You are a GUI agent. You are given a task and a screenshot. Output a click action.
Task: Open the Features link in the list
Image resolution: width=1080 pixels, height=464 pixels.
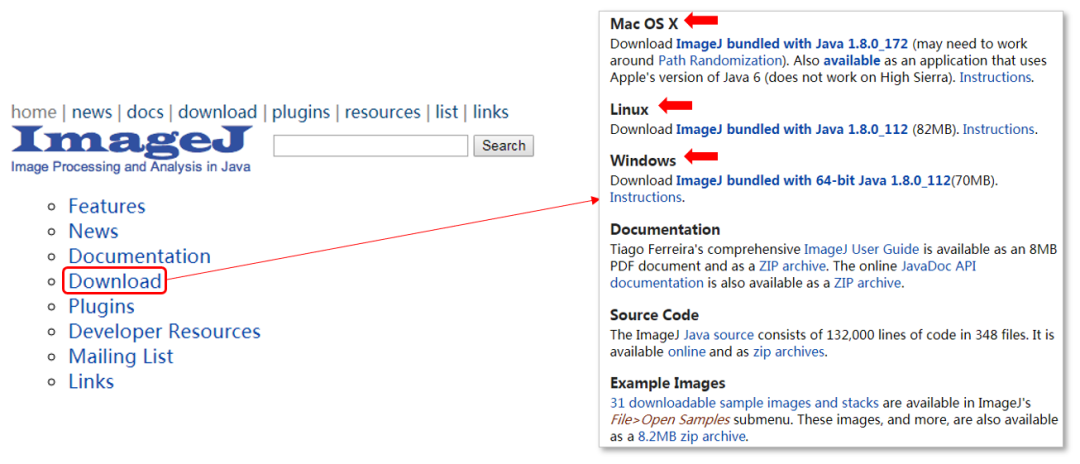pyautogui.click(x=106, y=206)
